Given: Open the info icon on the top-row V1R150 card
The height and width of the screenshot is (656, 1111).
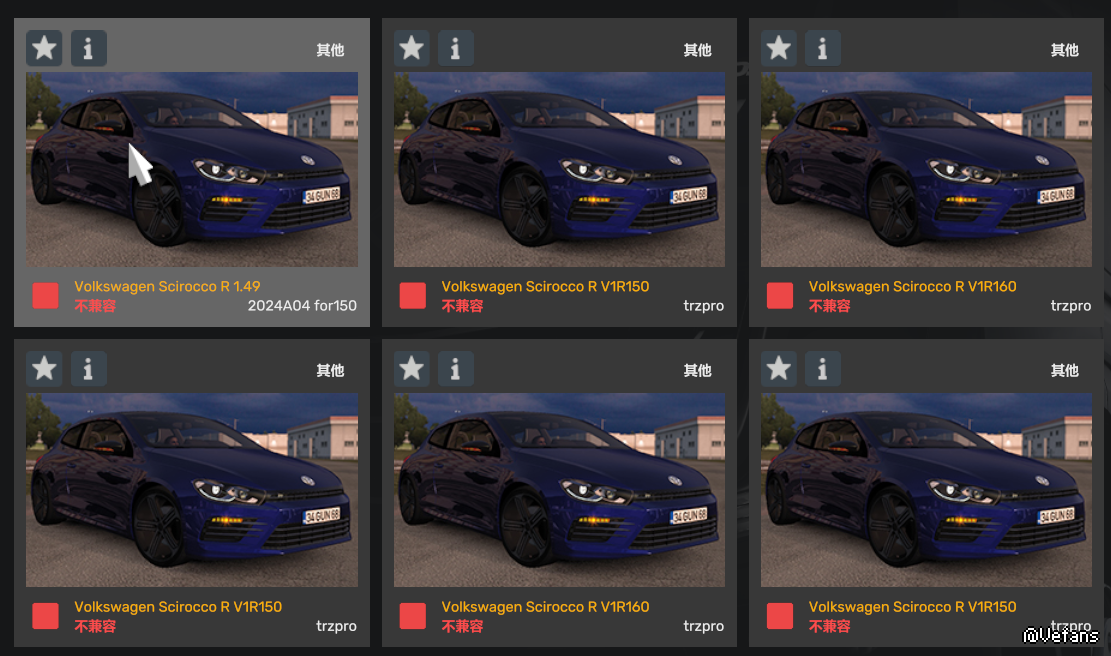Looking at the screenshot, I should [x=456, y=48].
